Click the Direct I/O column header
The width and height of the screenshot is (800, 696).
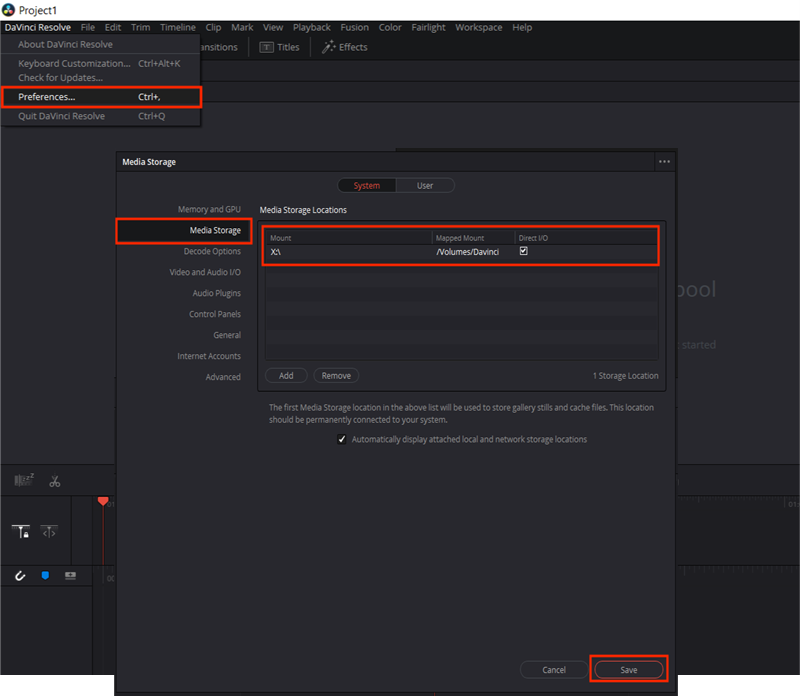586,238
